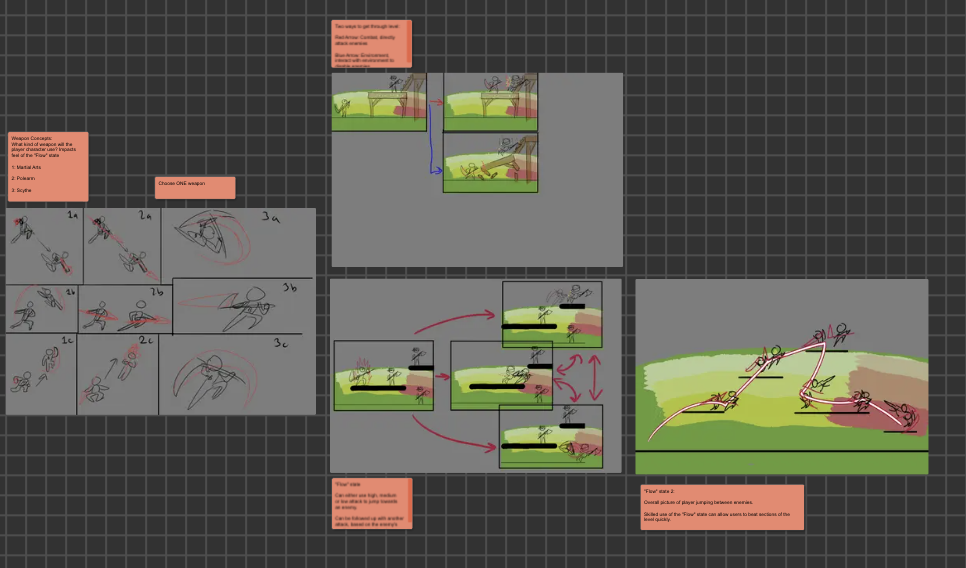Click the "Flow" state note about high, medium, low attacks
The height and width of the screenshot is (568, 966).
371,504
